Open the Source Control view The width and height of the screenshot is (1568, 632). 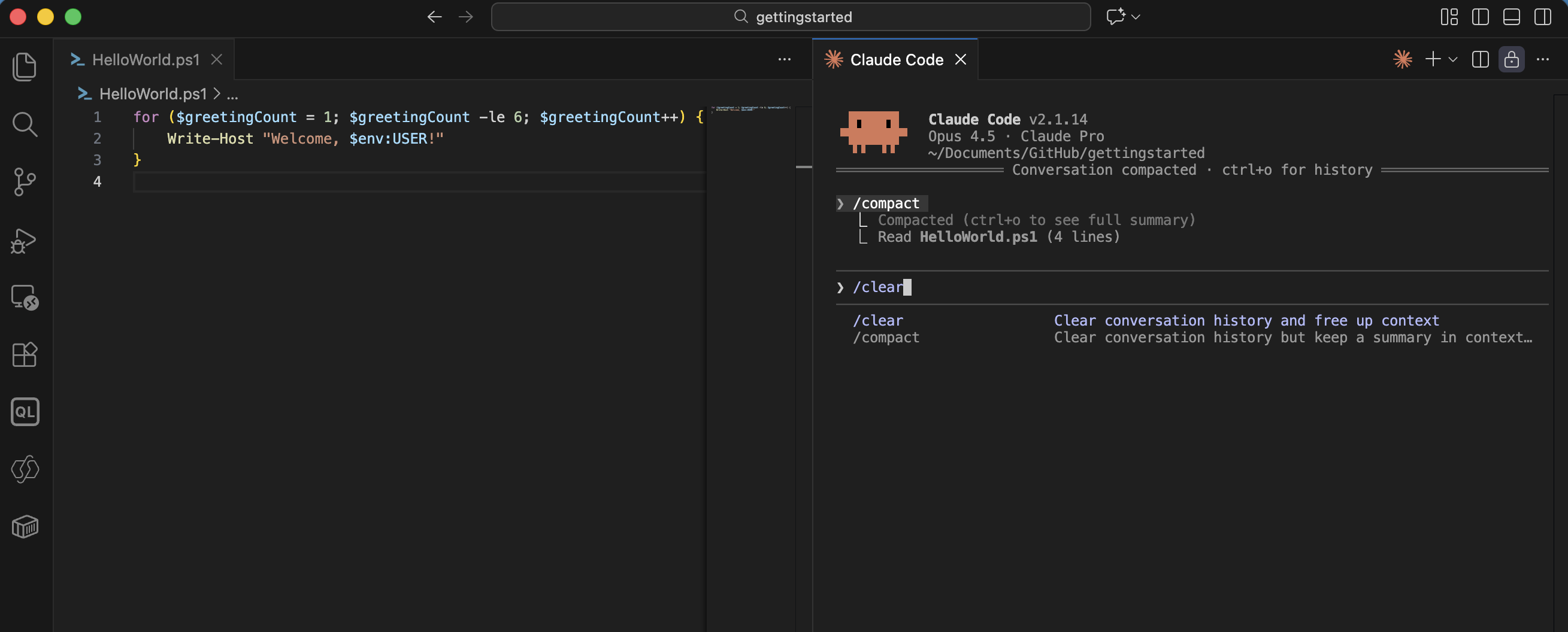point(25,181)
